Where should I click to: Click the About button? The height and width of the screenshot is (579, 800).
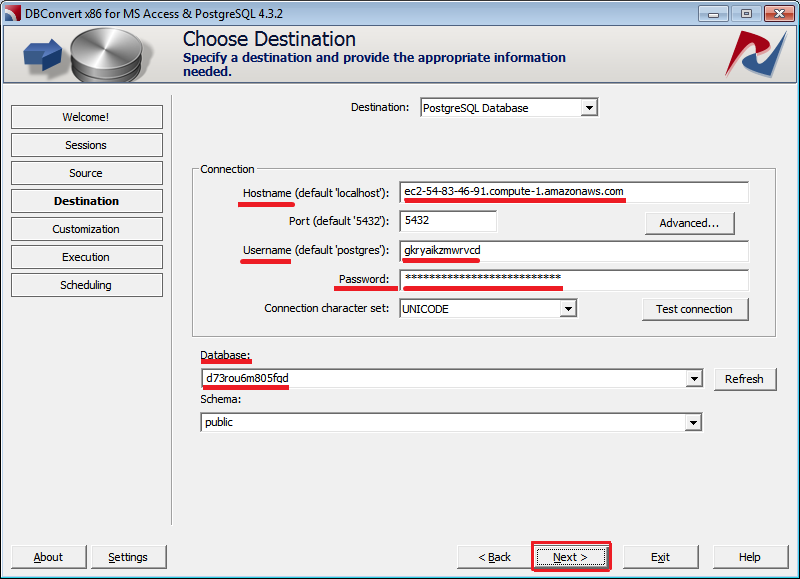pyautogui.click(x=48, y=557)
